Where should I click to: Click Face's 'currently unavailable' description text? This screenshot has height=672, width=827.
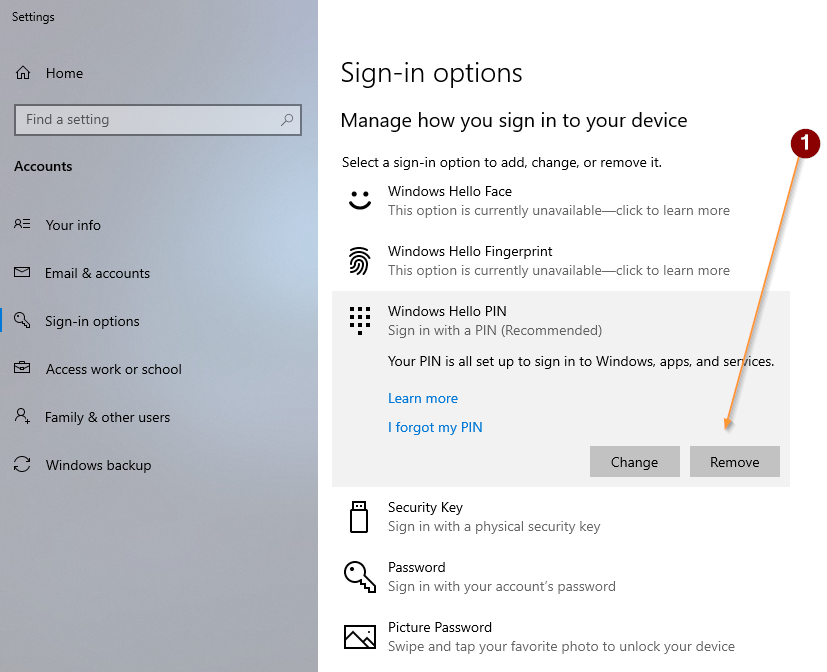(559, 210)
